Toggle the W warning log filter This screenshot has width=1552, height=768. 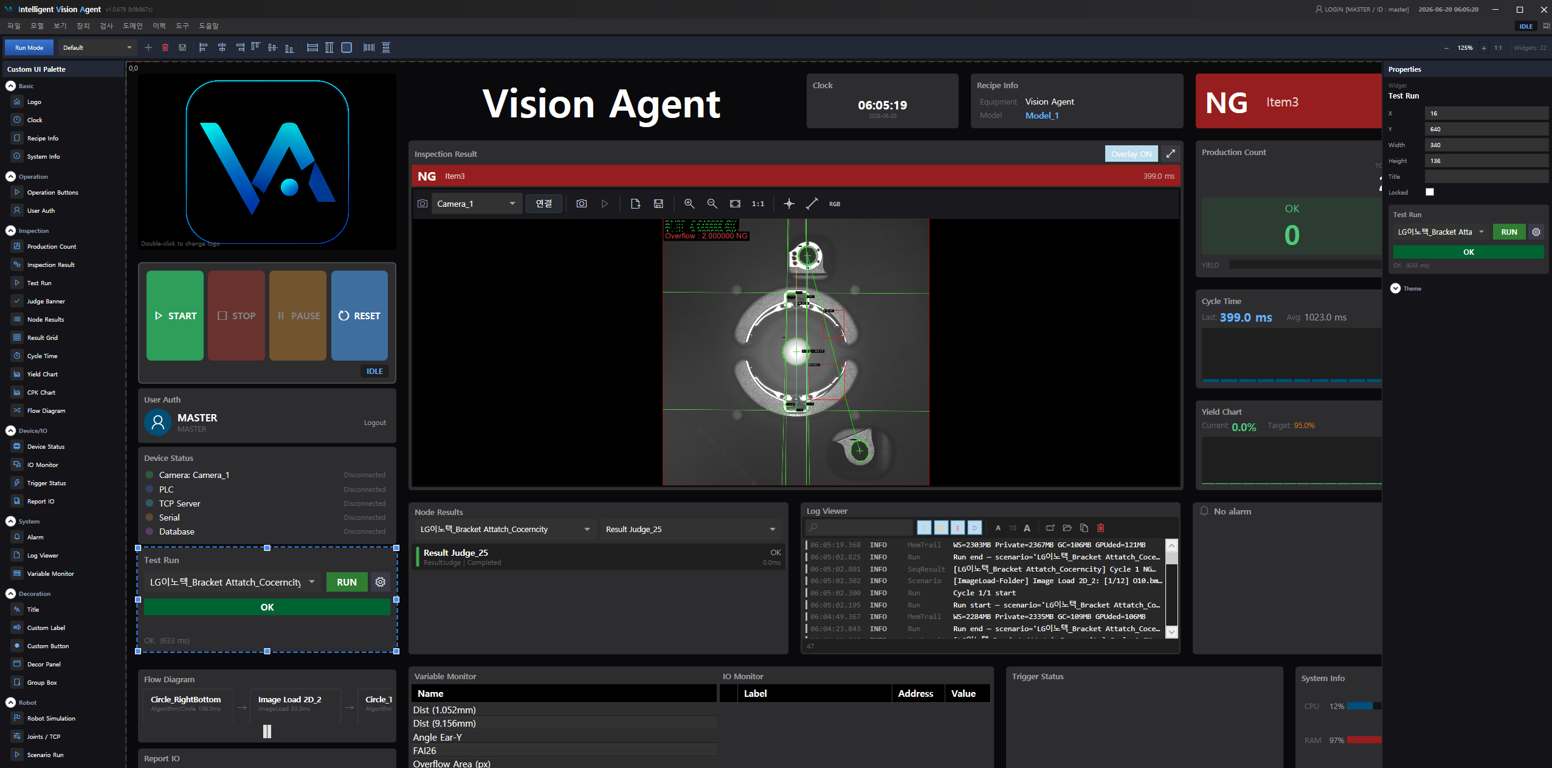pyautogui.click(x=941, y=528)
